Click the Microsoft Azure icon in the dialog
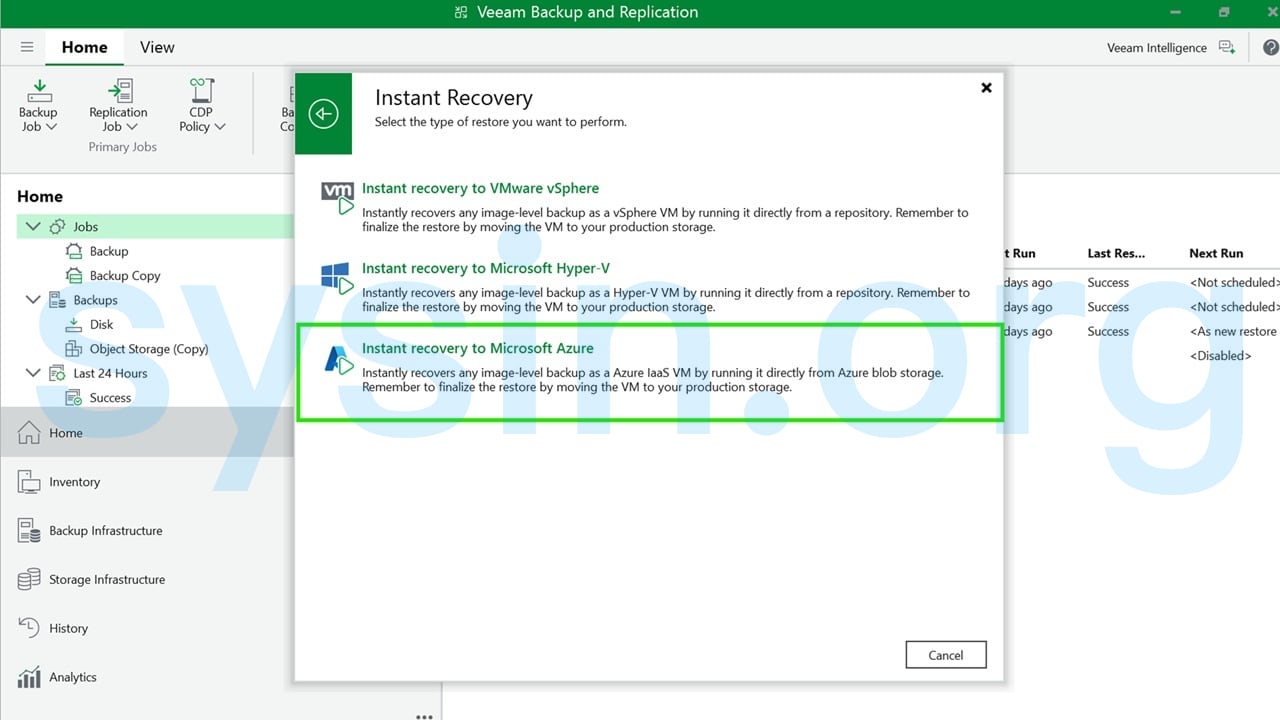Viewport: 1280px width, 720px height. (x=337, y=356)
